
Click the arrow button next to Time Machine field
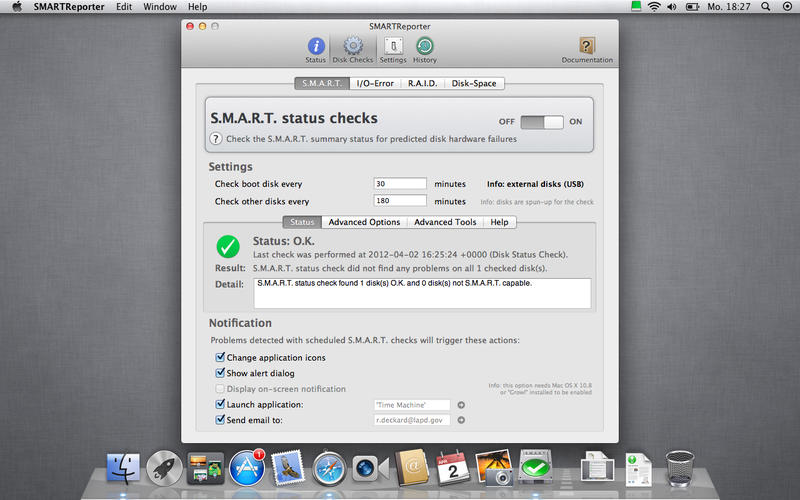point(461,405)
